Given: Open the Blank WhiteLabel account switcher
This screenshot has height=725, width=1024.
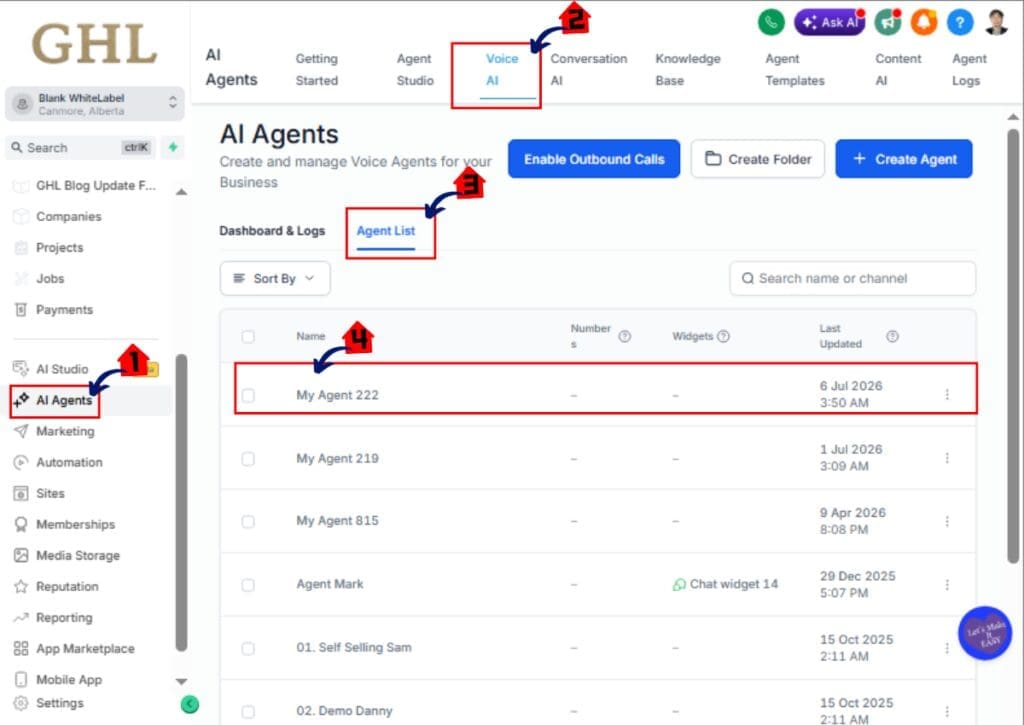Looking at the screenshot, I should click(x=95, y=104).
